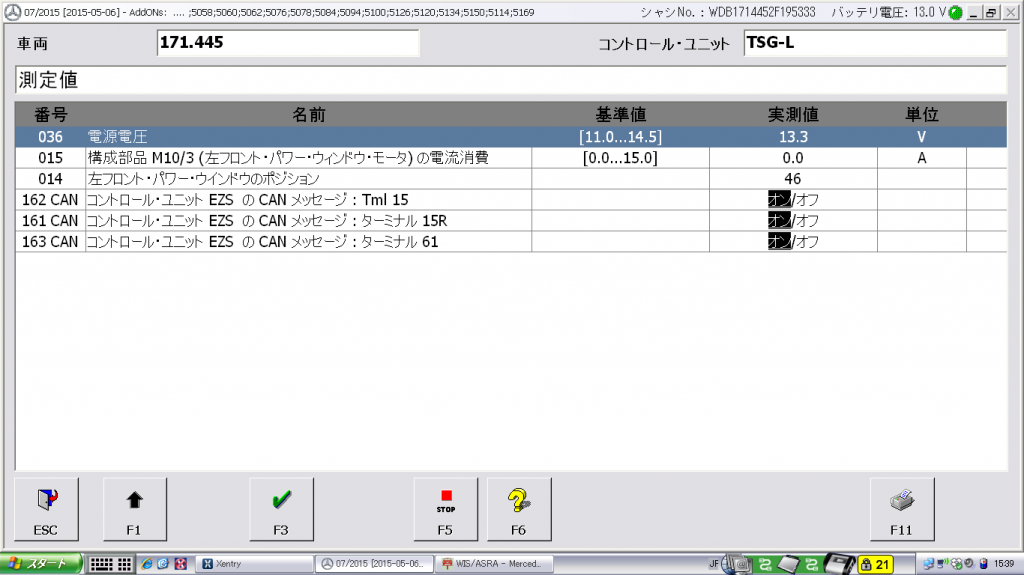Confirm with the F3 green checkmark
The width and height of the screenshot is (1024, 575).
281,508
